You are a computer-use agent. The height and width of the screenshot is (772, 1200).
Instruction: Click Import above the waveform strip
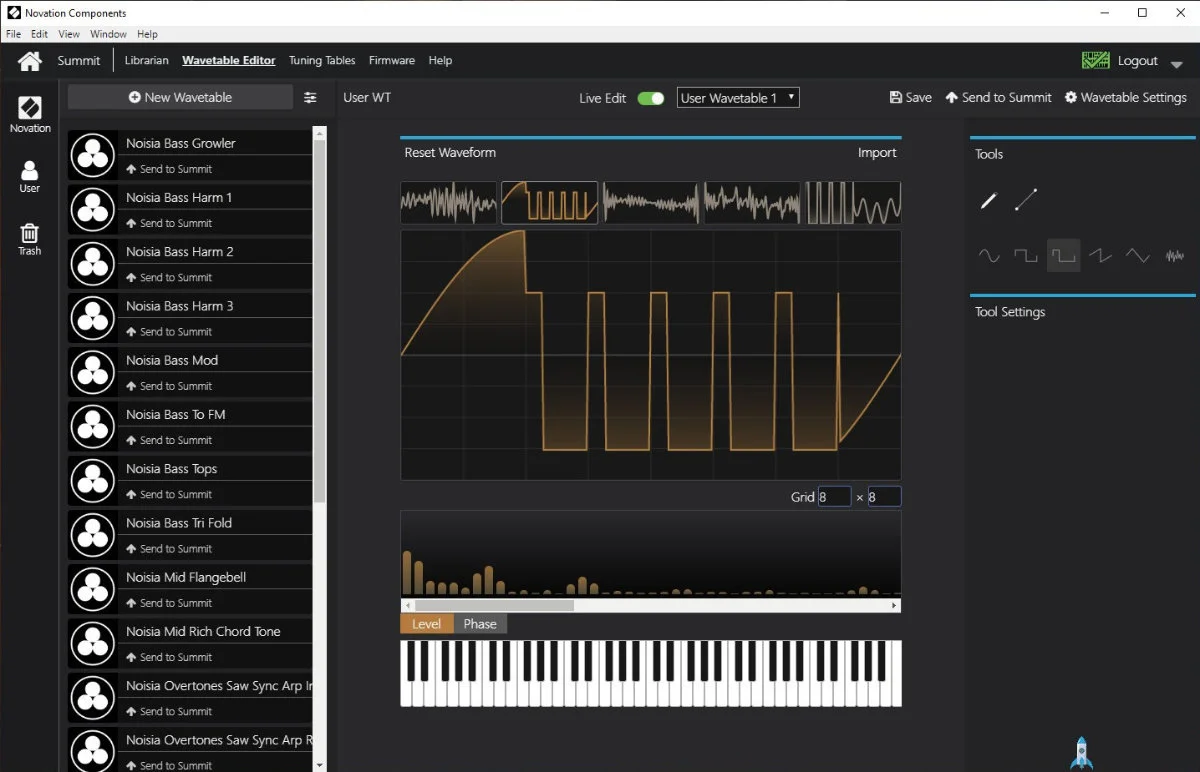coord(877,153)
